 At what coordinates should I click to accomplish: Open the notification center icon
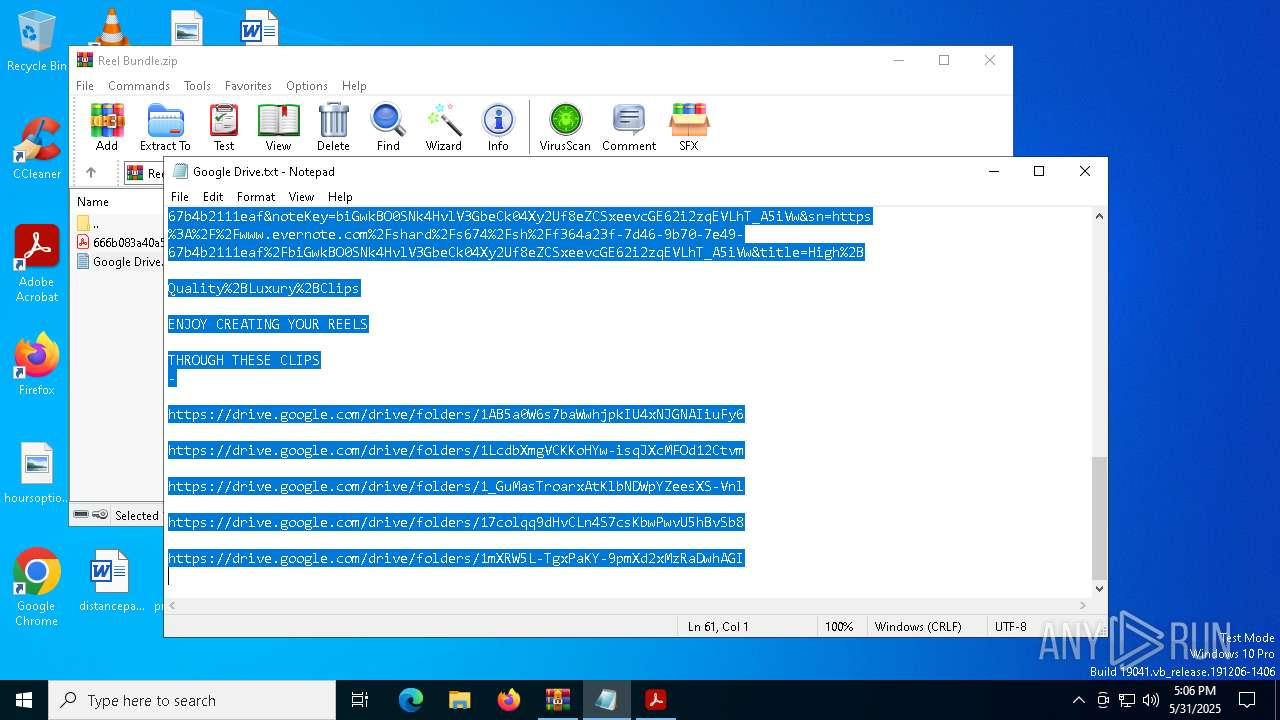coord(1247,700)
